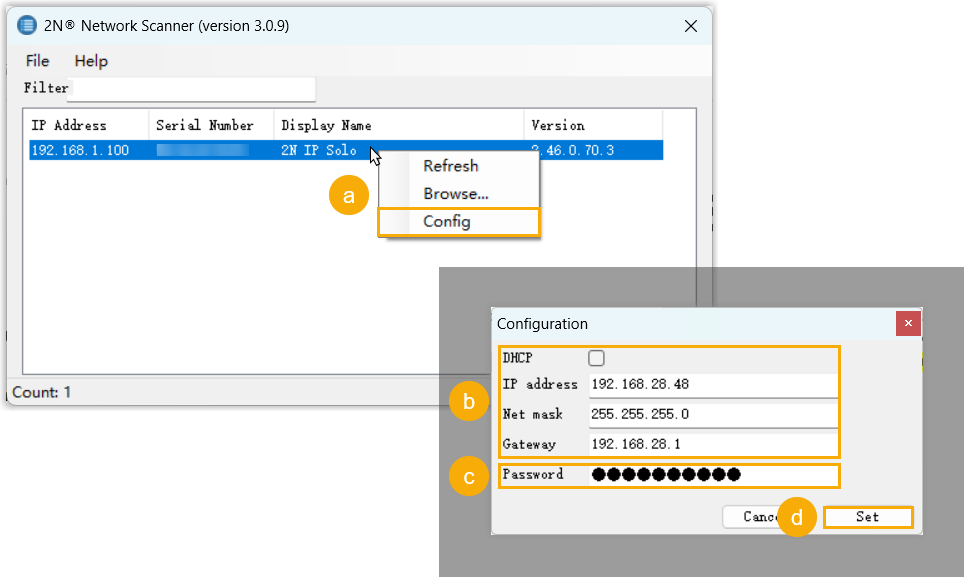Open the Help menu

91,61
